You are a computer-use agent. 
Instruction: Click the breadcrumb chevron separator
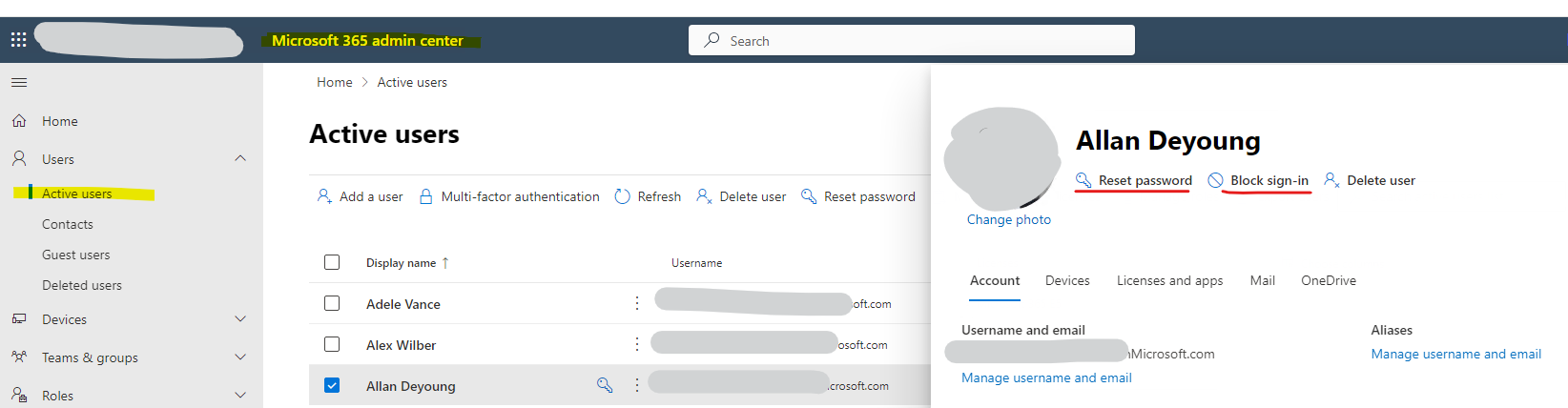click(x=364, y=83)
